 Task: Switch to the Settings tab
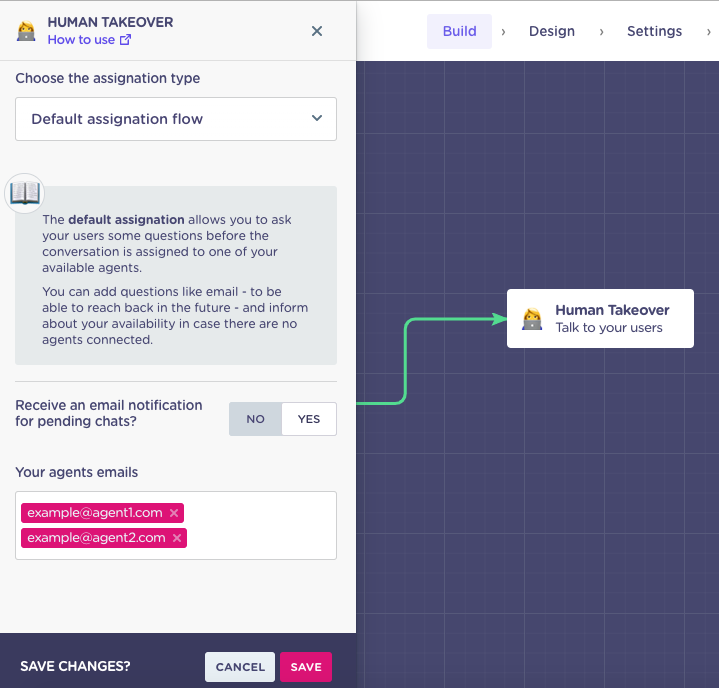click(x=654, y=31)
